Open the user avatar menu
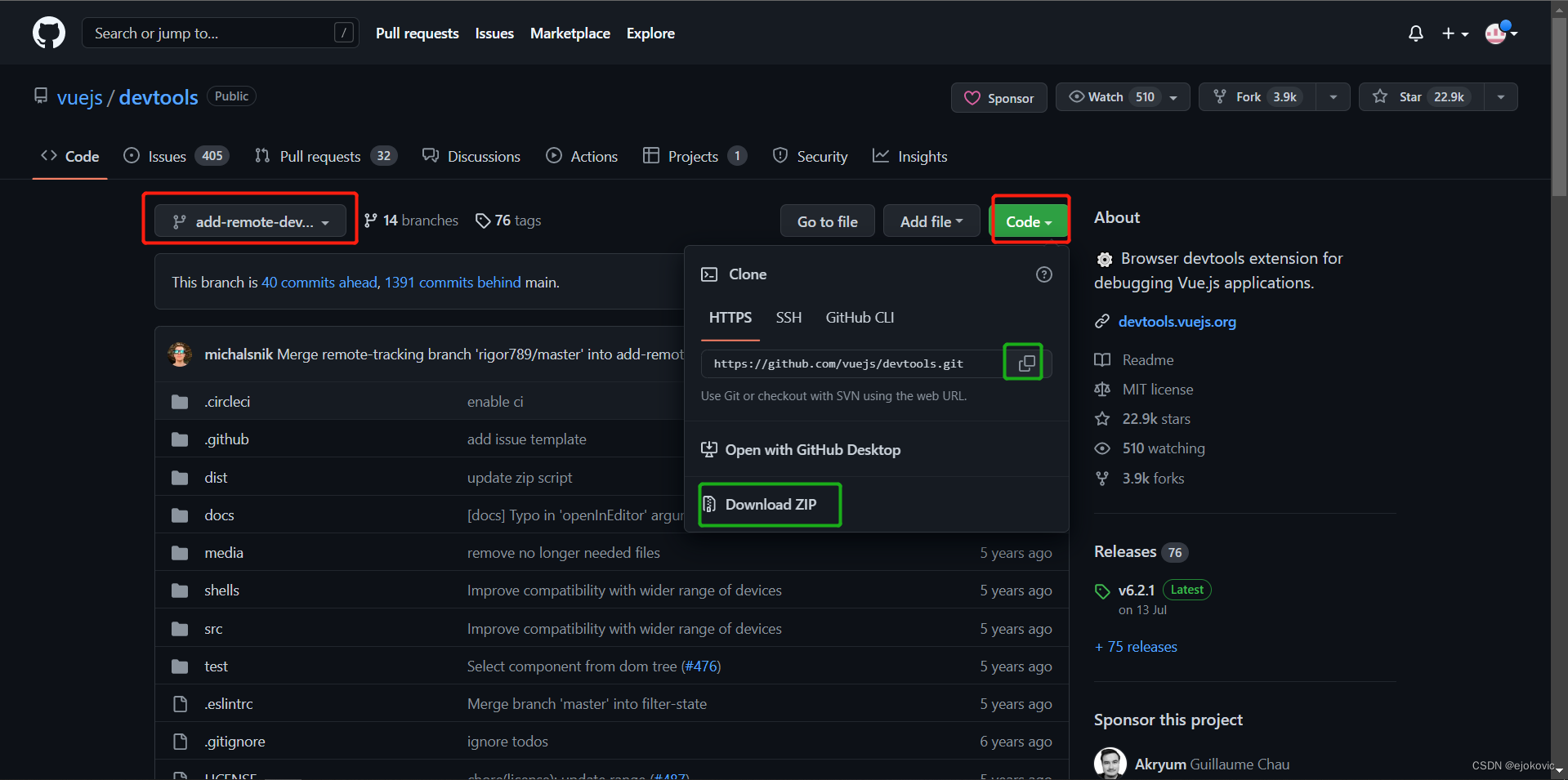 [1501, 33]
